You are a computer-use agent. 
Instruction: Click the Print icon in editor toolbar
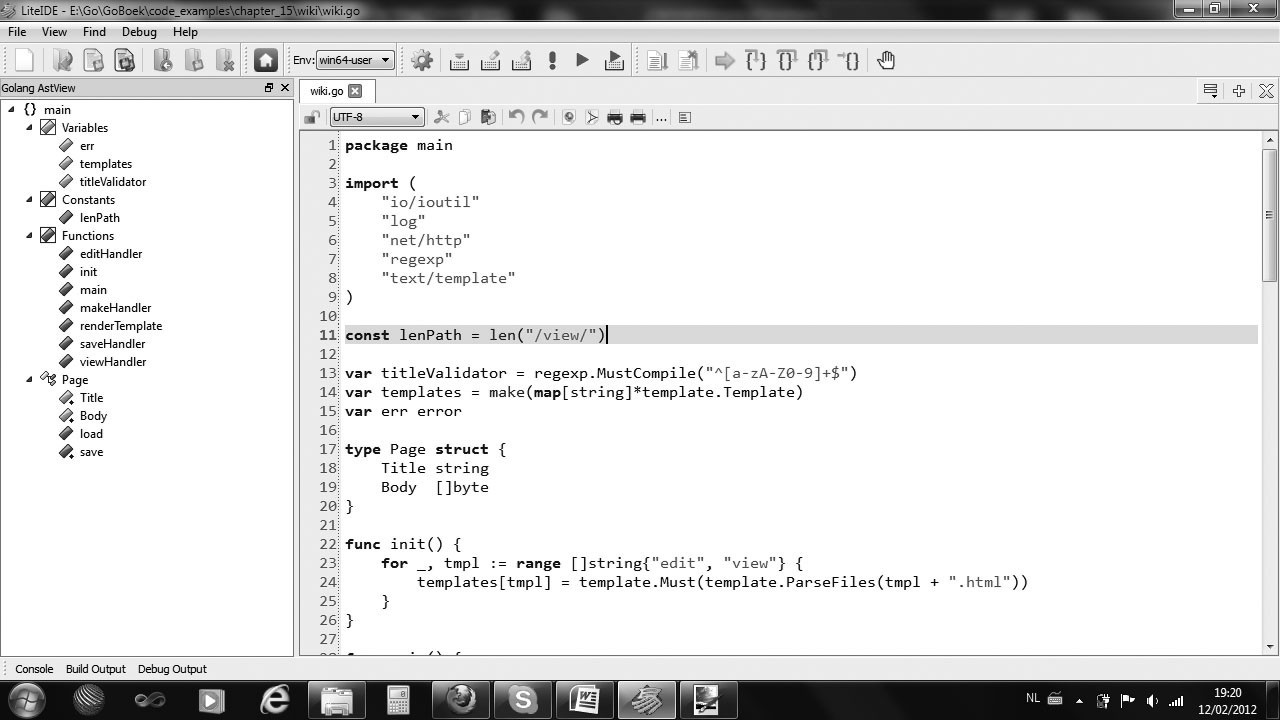[x=615, y=117]
